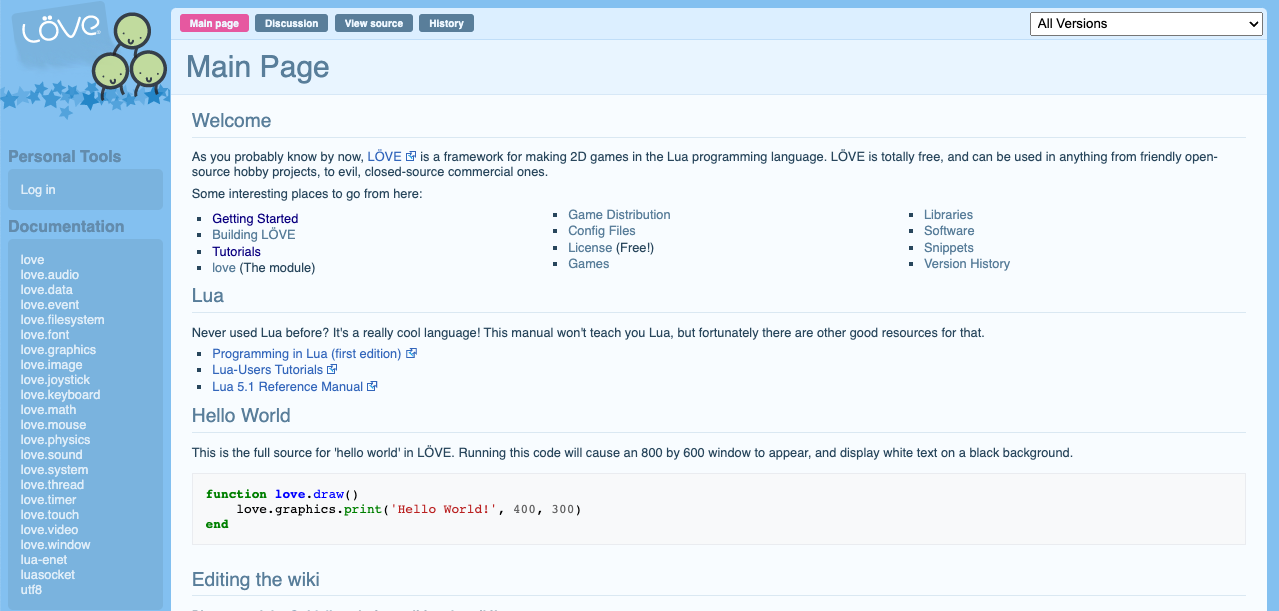Click Log in under Personal Tools

(x=38, y=190)
